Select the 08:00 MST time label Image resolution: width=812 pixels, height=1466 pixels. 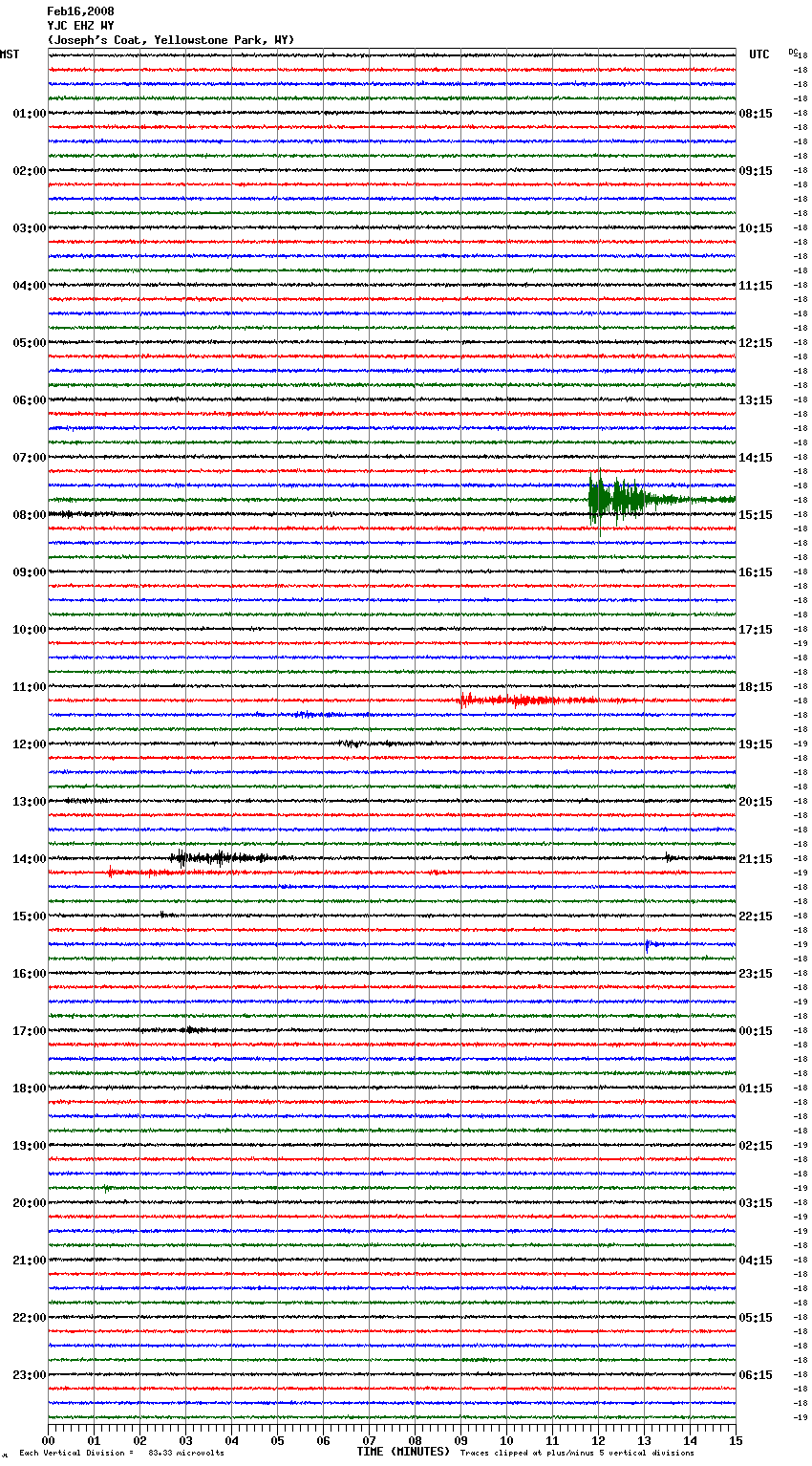tap(29, 515)
